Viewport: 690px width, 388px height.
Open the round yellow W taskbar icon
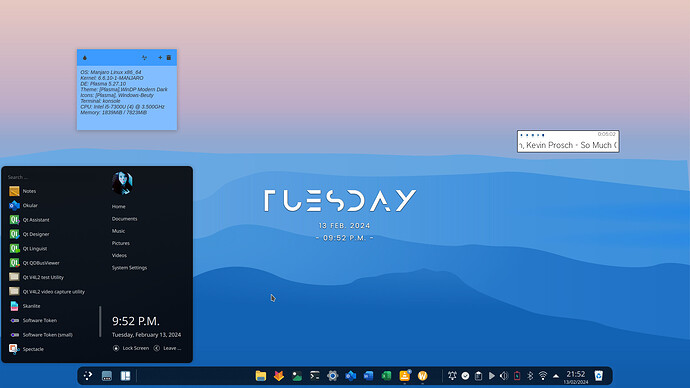[422, 376]
